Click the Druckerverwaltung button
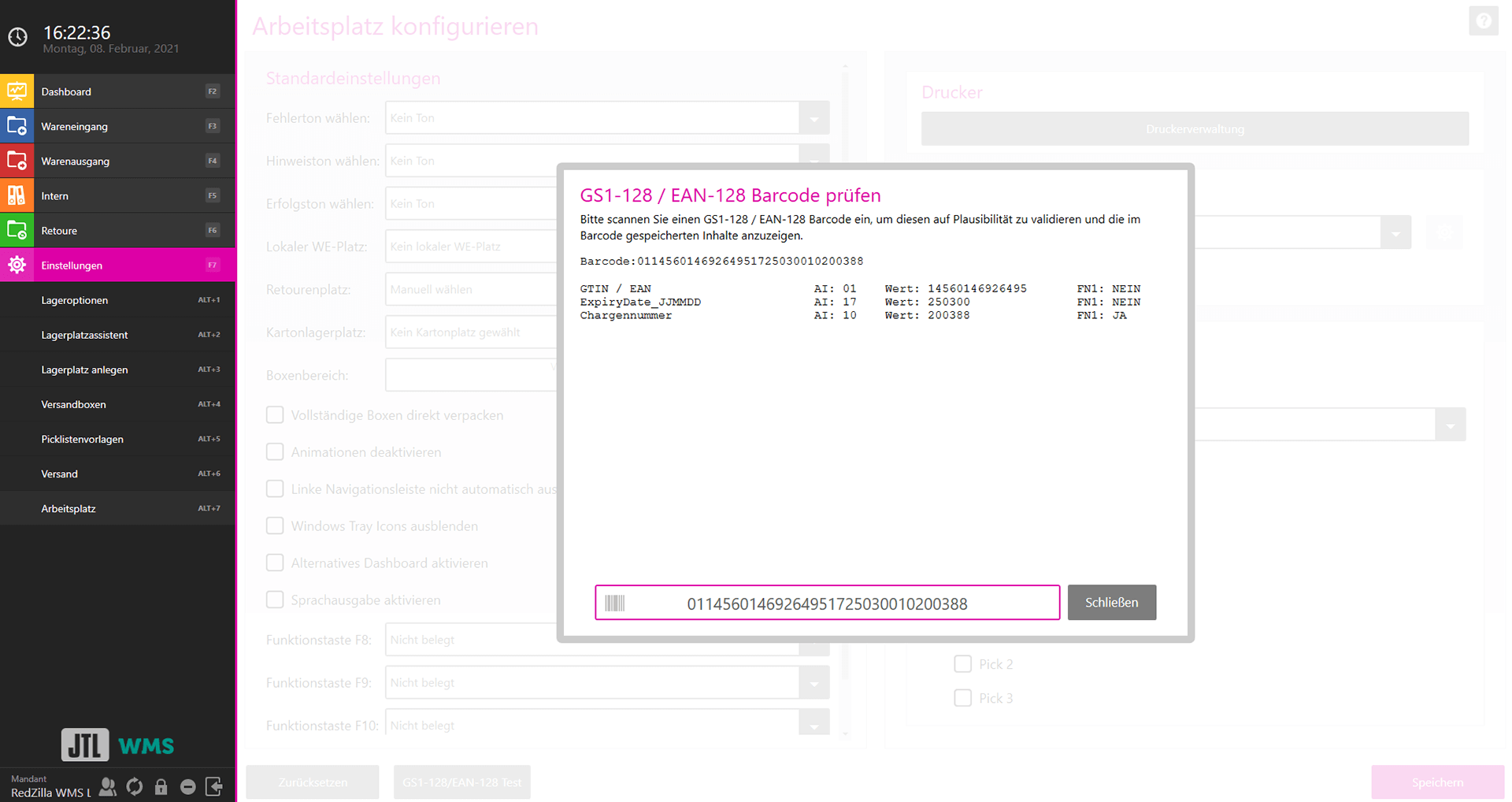 pyautogui.click(x=1195, y=129)
